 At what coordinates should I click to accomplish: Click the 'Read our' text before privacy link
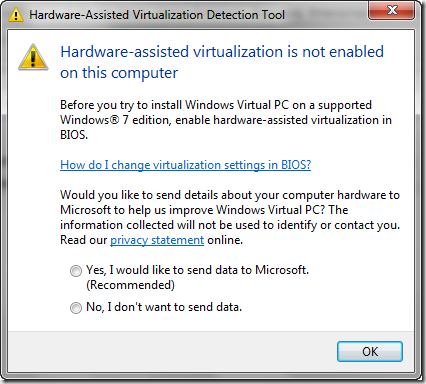(84, 240)
